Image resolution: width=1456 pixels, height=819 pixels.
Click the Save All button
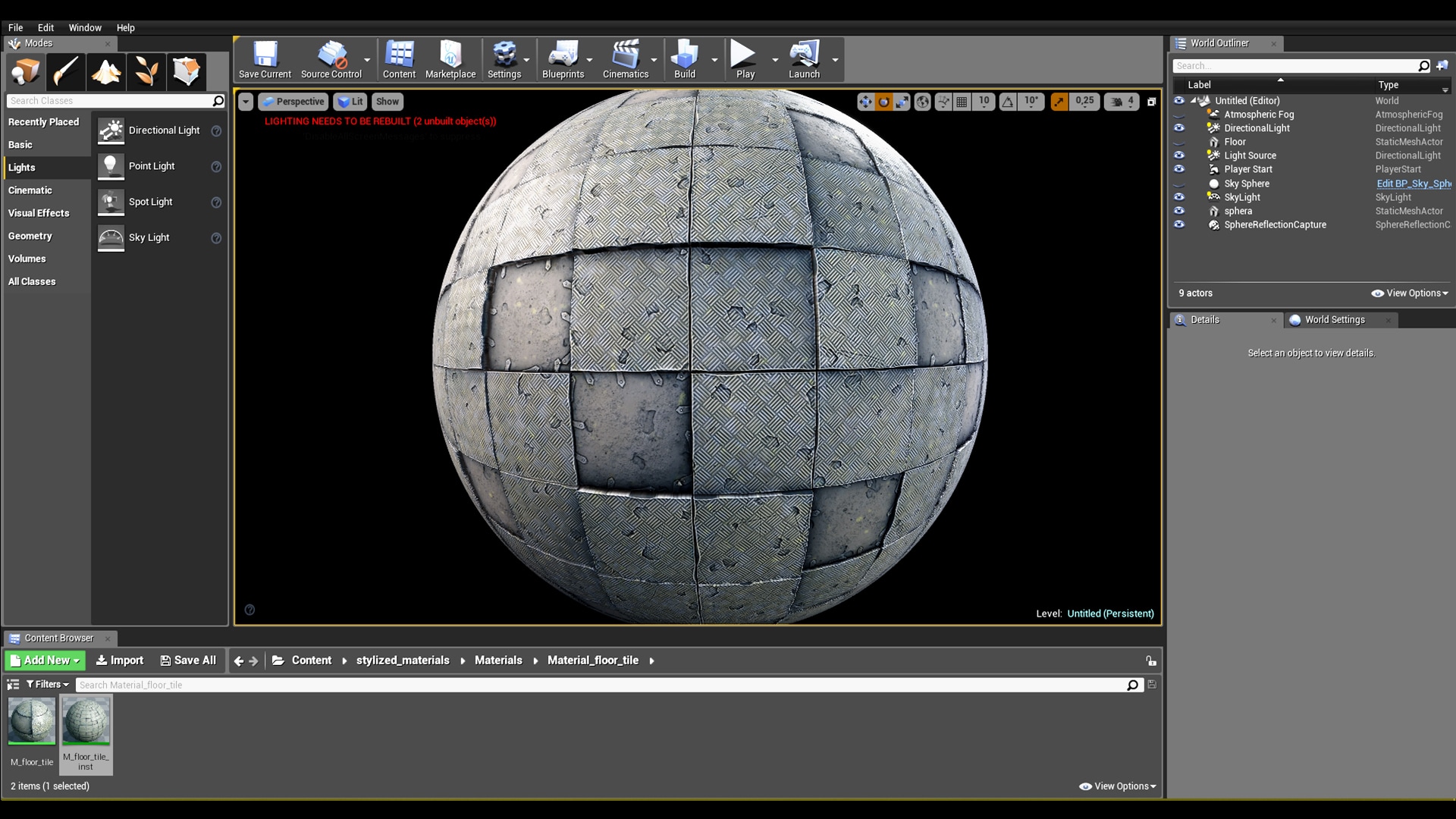(188, 661)
